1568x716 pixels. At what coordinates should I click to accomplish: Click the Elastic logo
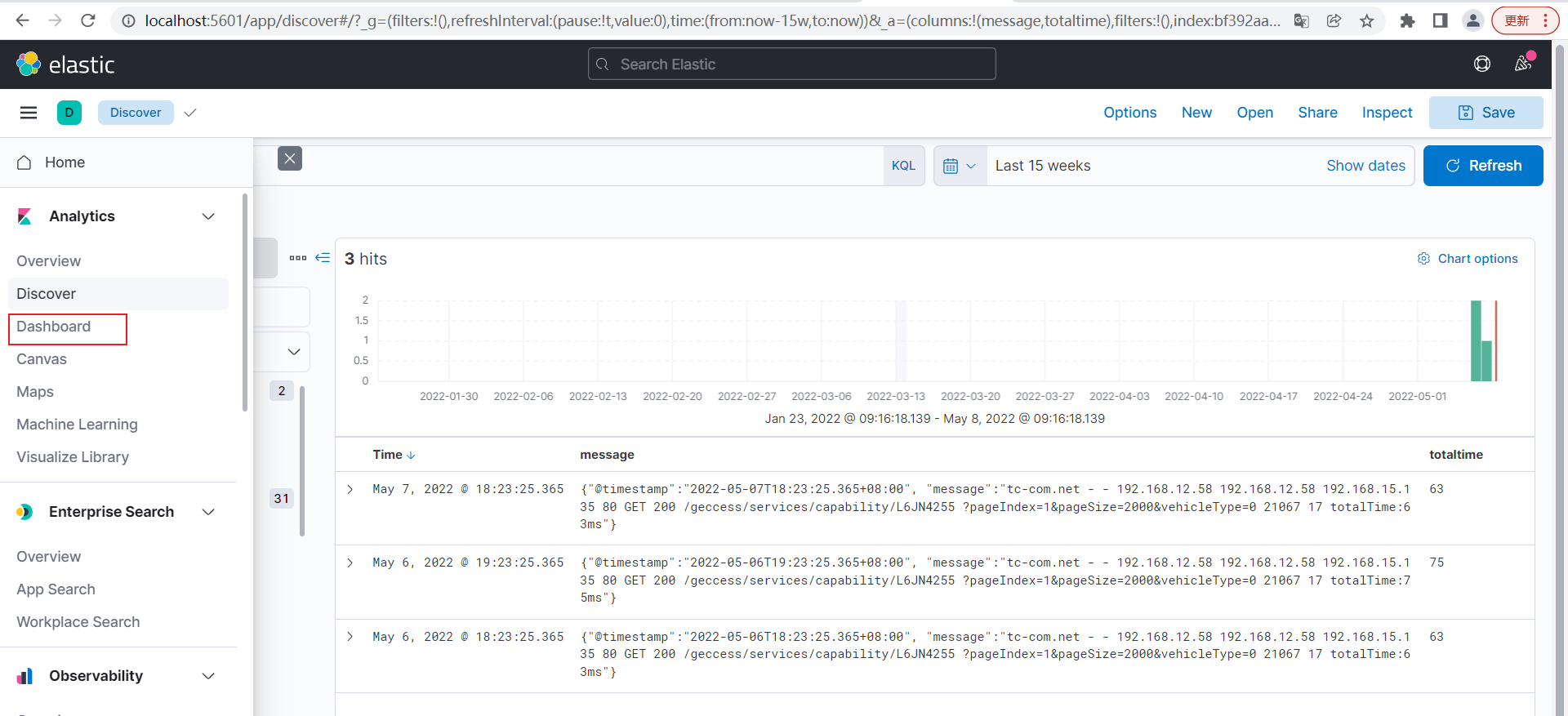[x=65, y=64]
